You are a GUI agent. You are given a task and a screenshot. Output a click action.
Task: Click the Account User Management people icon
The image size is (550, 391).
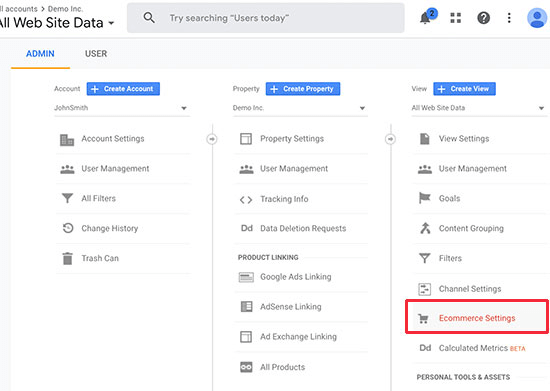(x=67, y=169)
